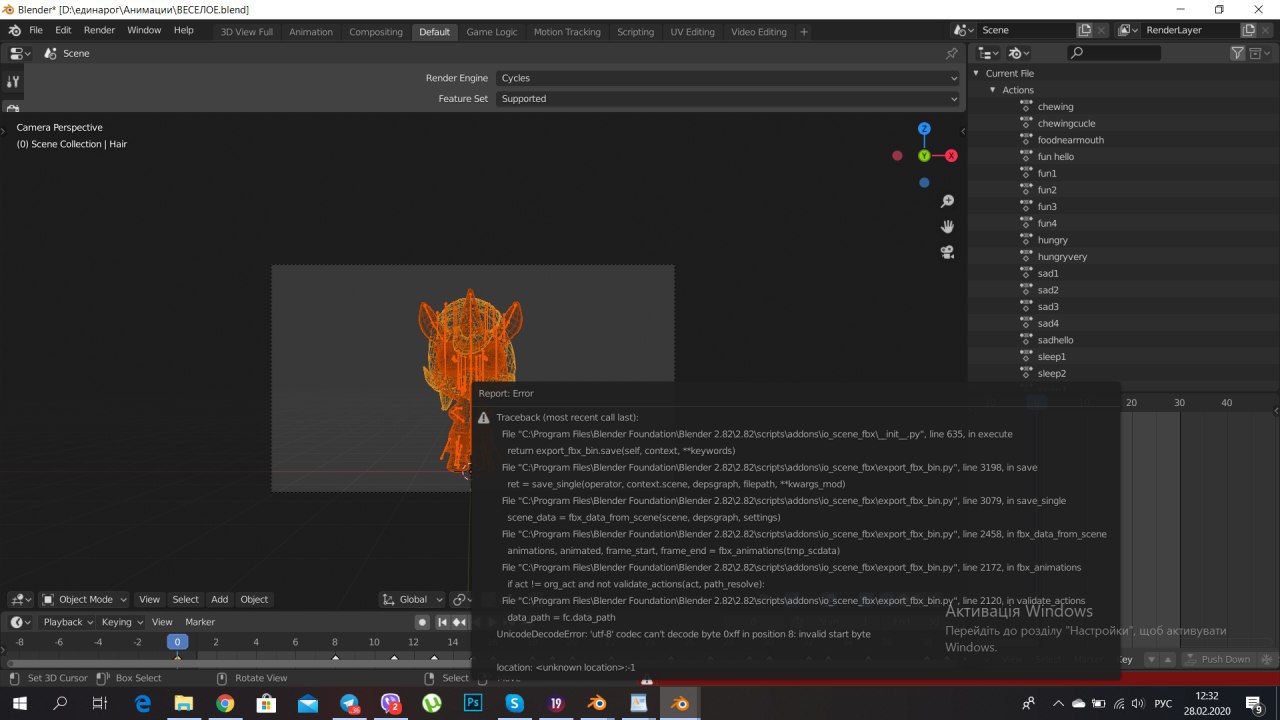
Task: Open the Keying popover
Action: pyautogui.click(x=122, y=622)
